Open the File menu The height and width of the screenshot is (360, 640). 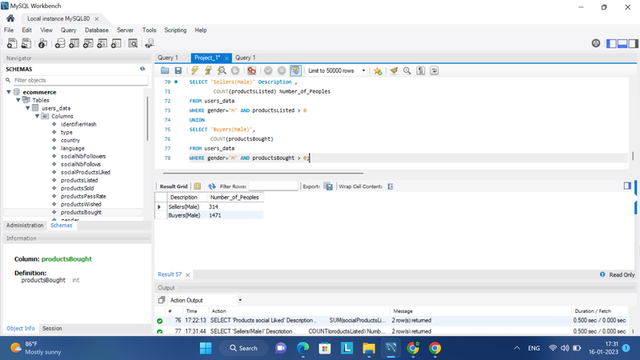(9, 30)
